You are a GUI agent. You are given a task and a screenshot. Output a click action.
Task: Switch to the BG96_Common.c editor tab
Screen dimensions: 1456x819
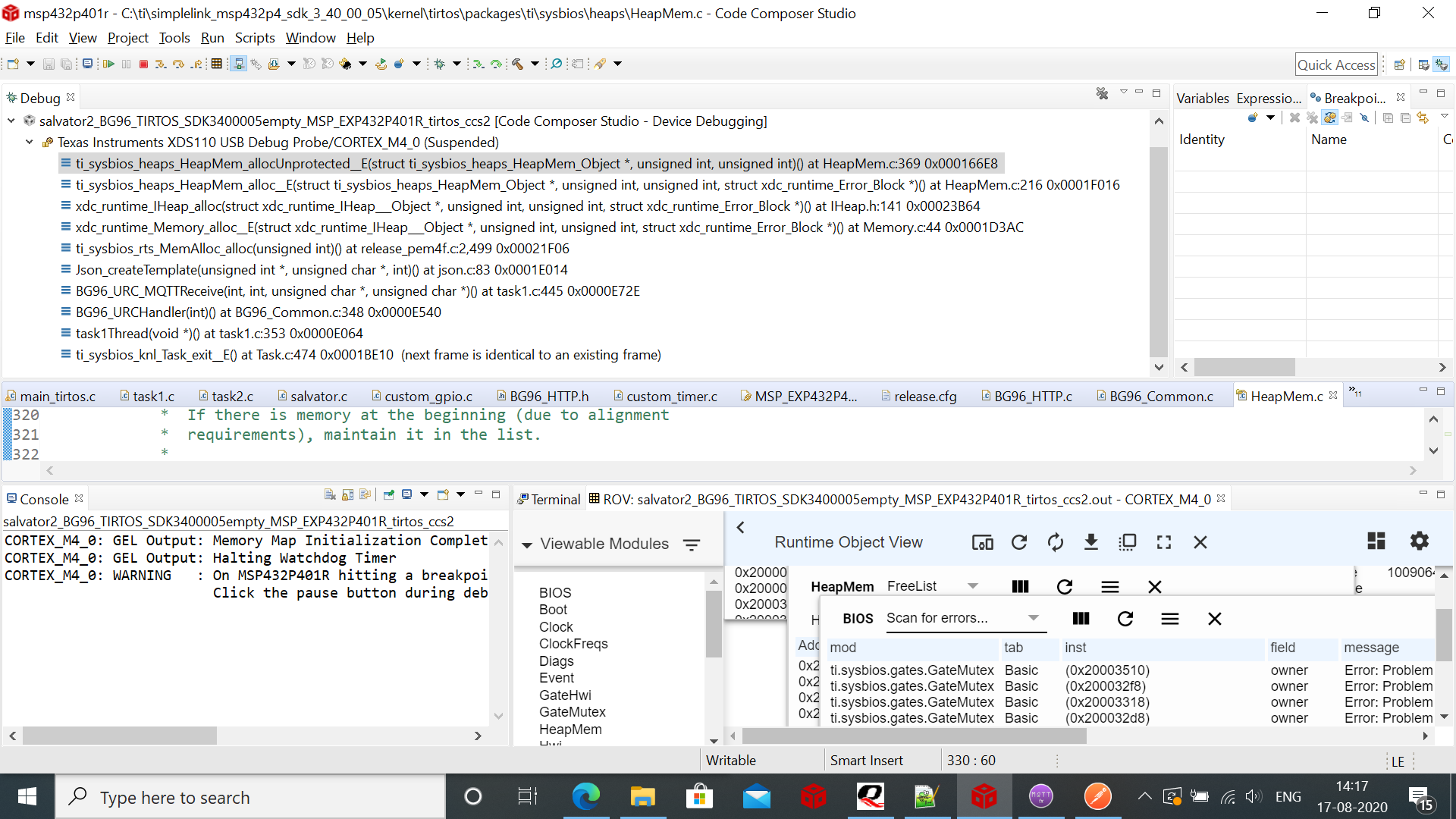pyautogui.click(x=1160, y=396)
